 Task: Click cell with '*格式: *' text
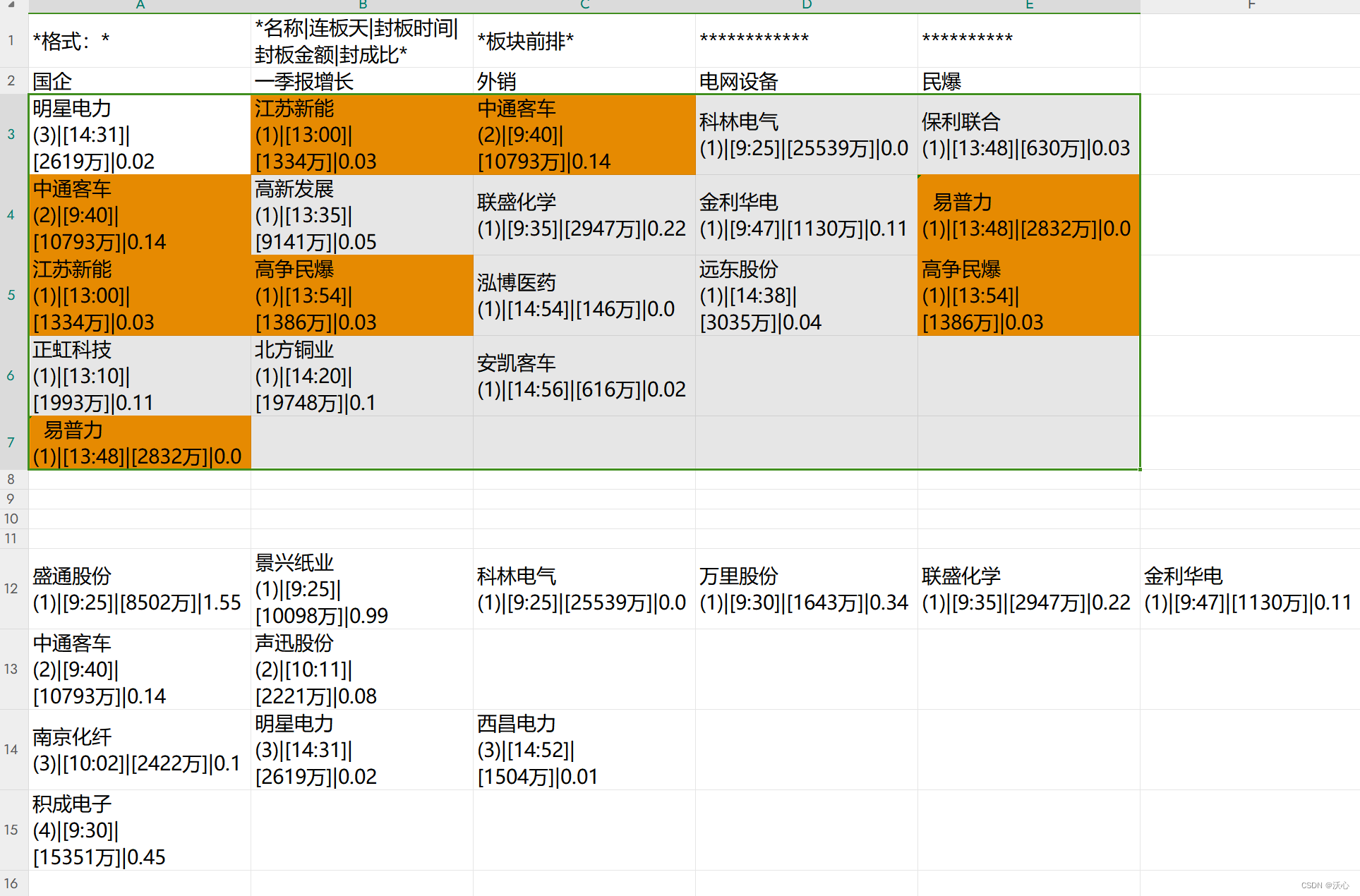click(x=140, y=41)
